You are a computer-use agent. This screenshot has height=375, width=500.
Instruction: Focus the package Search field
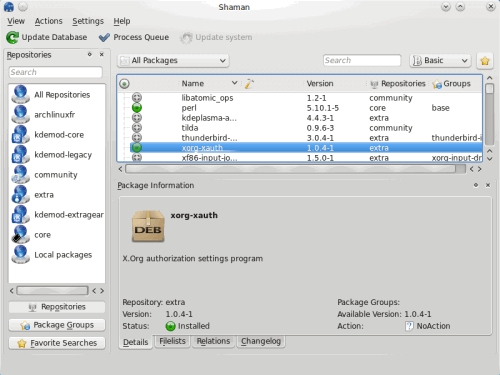(362, 61)
